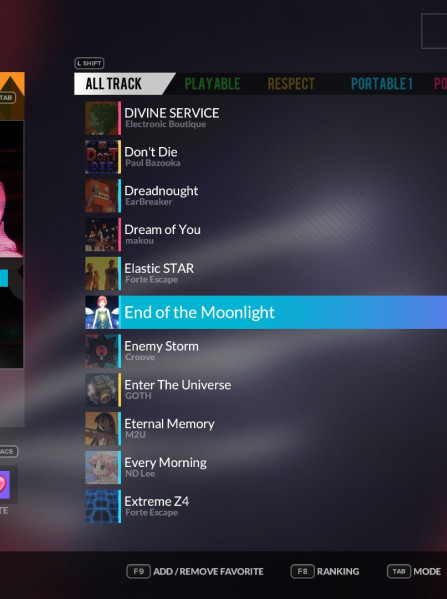
Task: Select Enter The Universe track row
Action: pos(266,390)
